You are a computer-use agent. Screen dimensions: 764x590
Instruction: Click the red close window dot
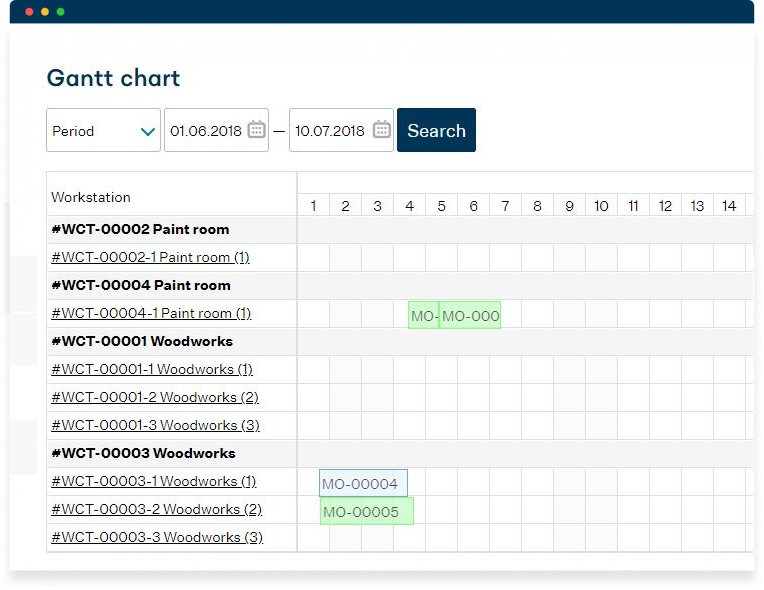(29, 11)
